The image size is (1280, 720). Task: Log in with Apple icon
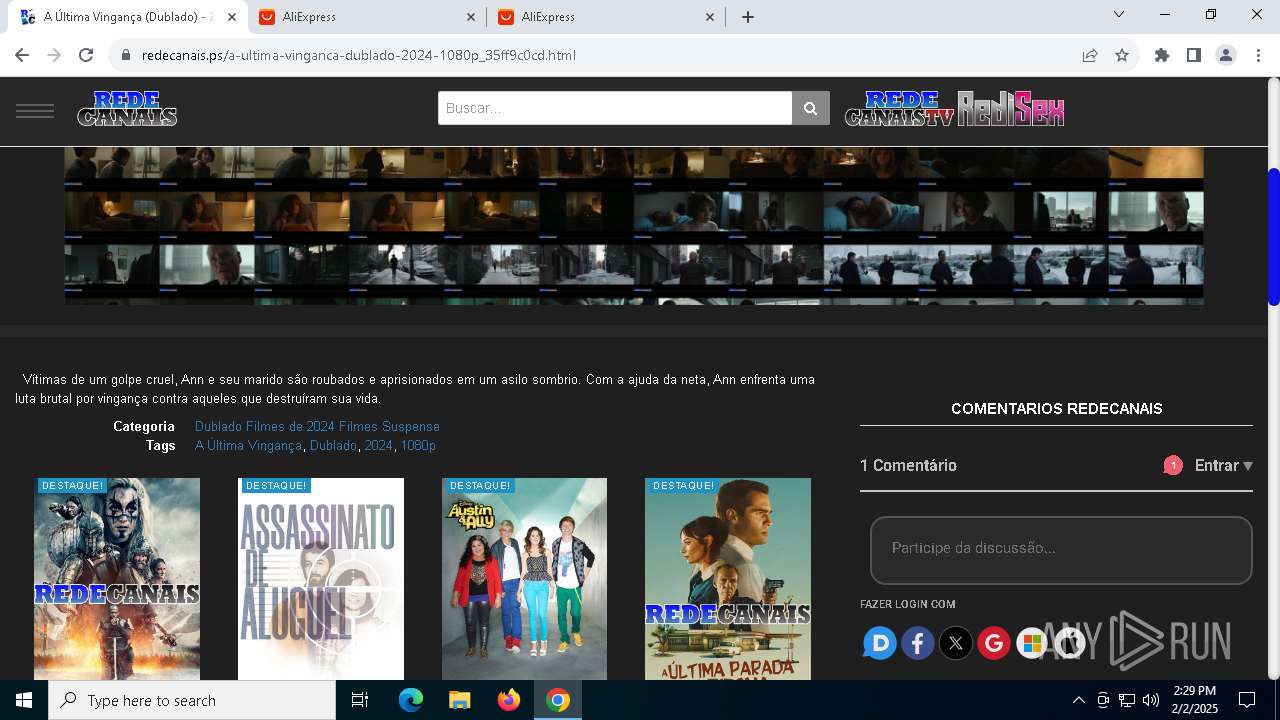click(1069, 642)
